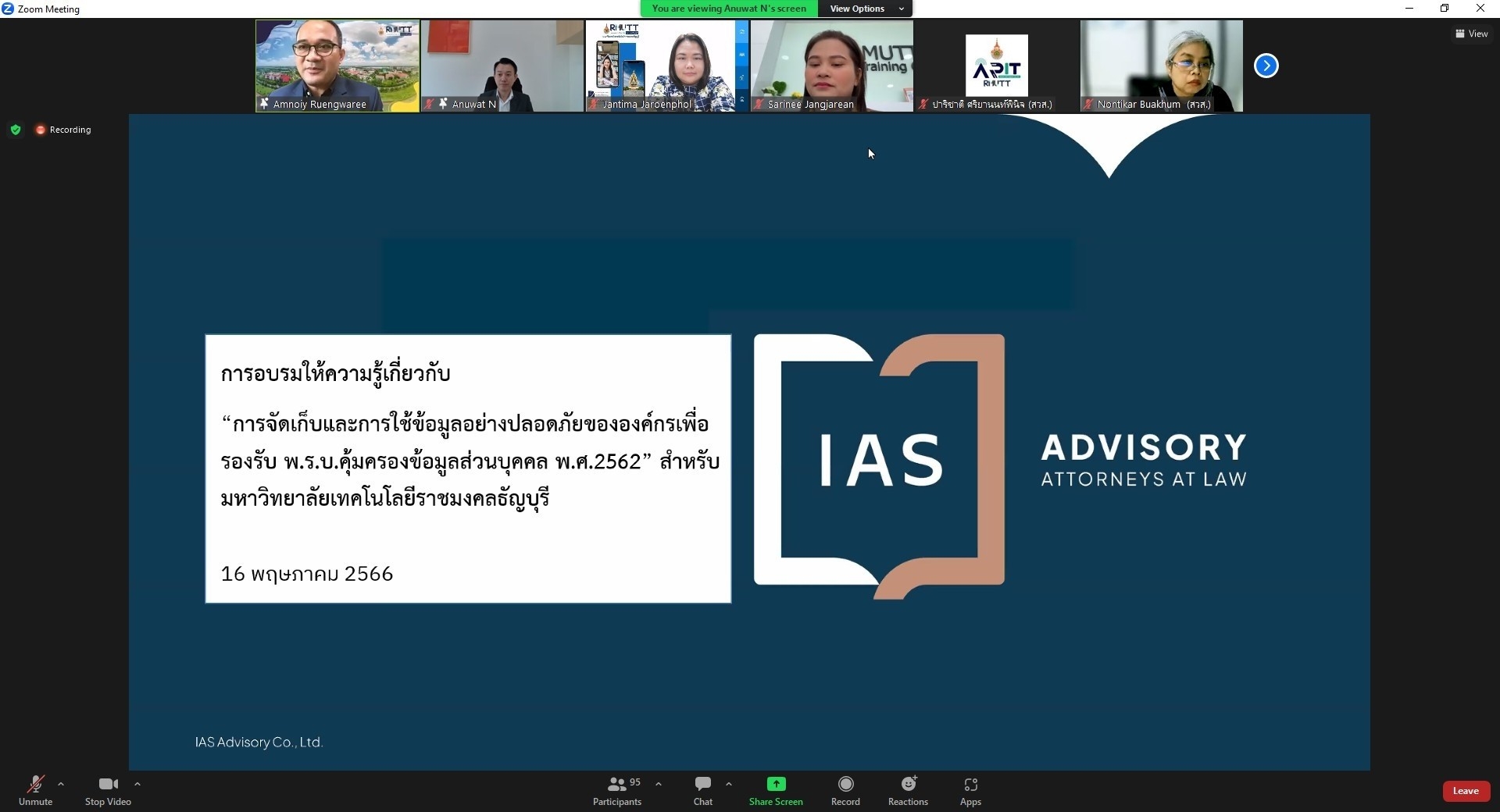Open the View layout menu
The image size is (1500, 812).
pos(1471,34)
